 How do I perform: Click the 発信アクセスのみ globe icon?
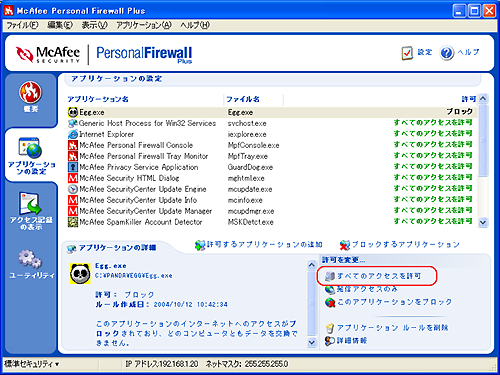pyautogui.click(x=330, y=289)
